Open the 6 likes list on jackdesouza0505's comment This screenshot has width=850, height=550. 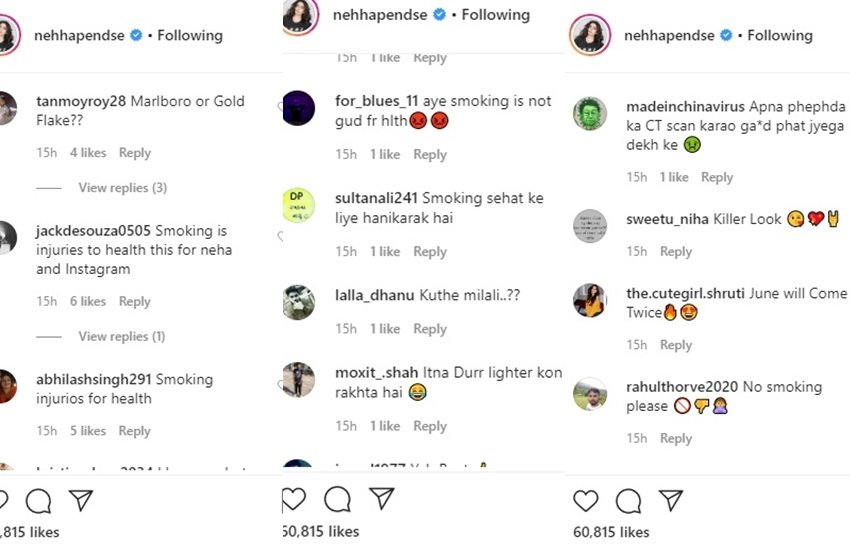tap(88, 301)
